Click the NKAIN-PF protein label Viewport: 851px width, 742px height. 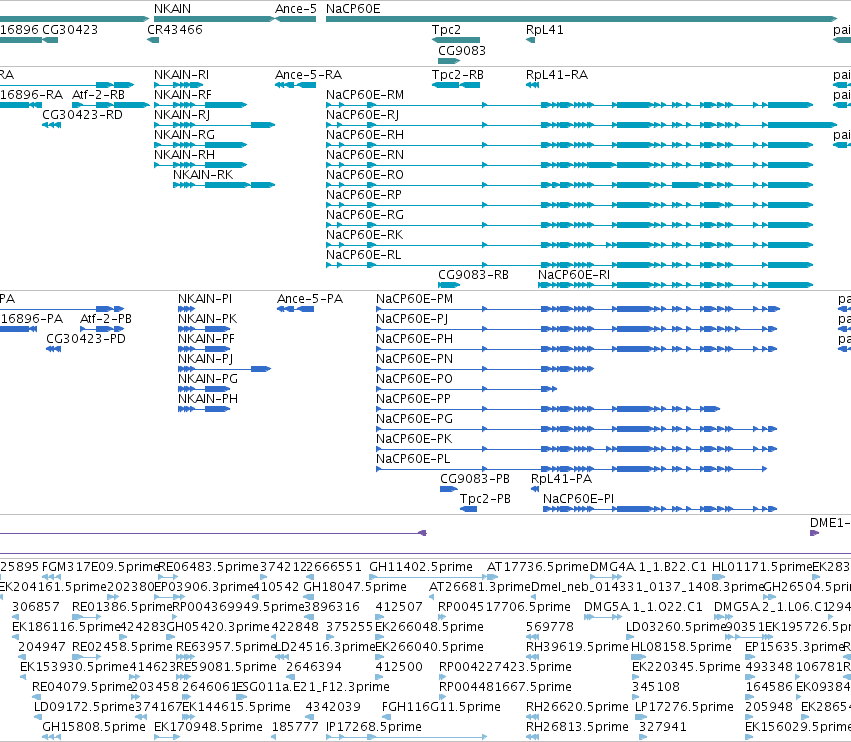pos(206,339)
